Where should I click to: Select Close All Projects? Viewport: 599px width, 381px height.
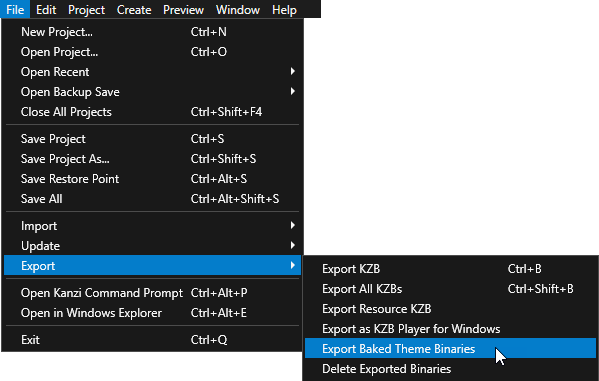[x=152, y=112]
